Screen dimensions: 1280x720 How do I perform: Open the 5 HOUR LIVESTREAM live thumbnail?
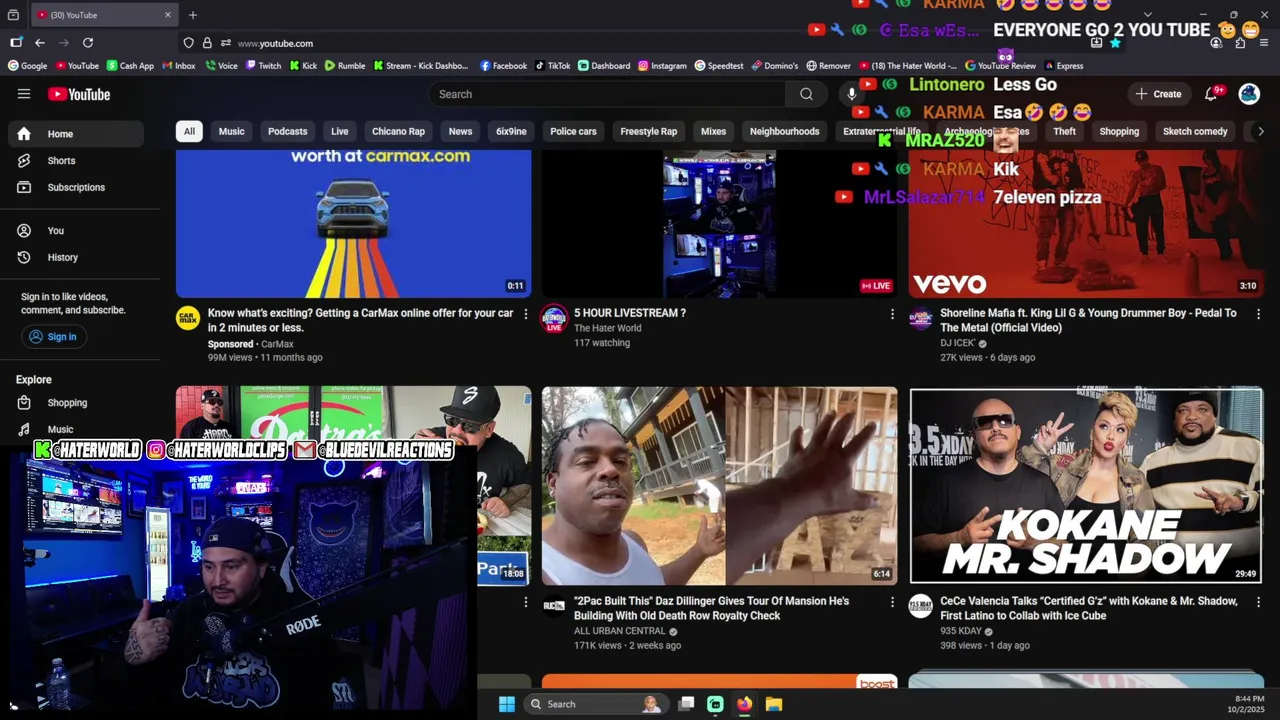[719, 223]
